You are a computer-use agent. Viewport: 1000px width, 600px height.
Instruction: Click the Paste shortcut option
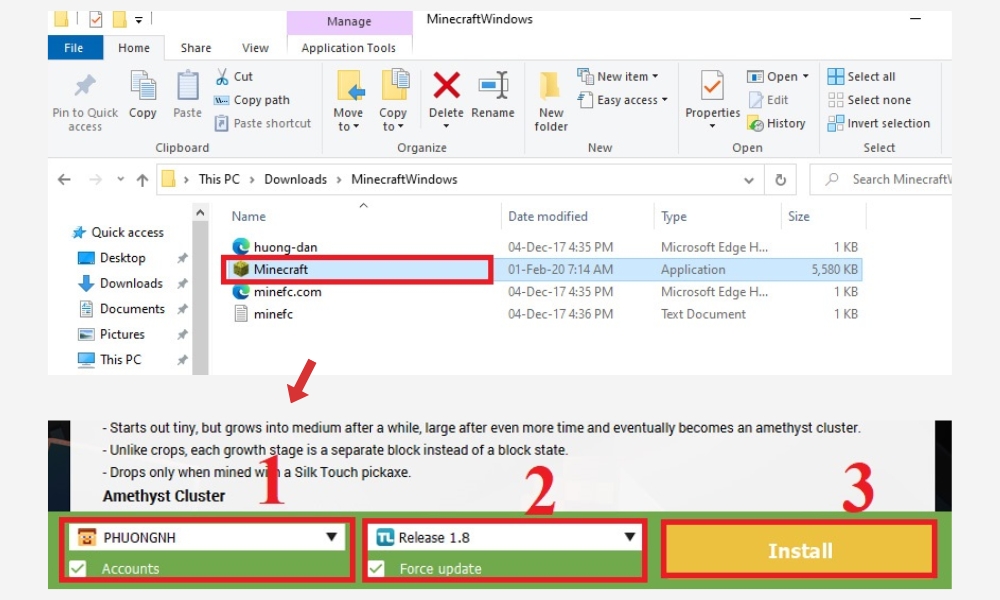pos(263,123)
